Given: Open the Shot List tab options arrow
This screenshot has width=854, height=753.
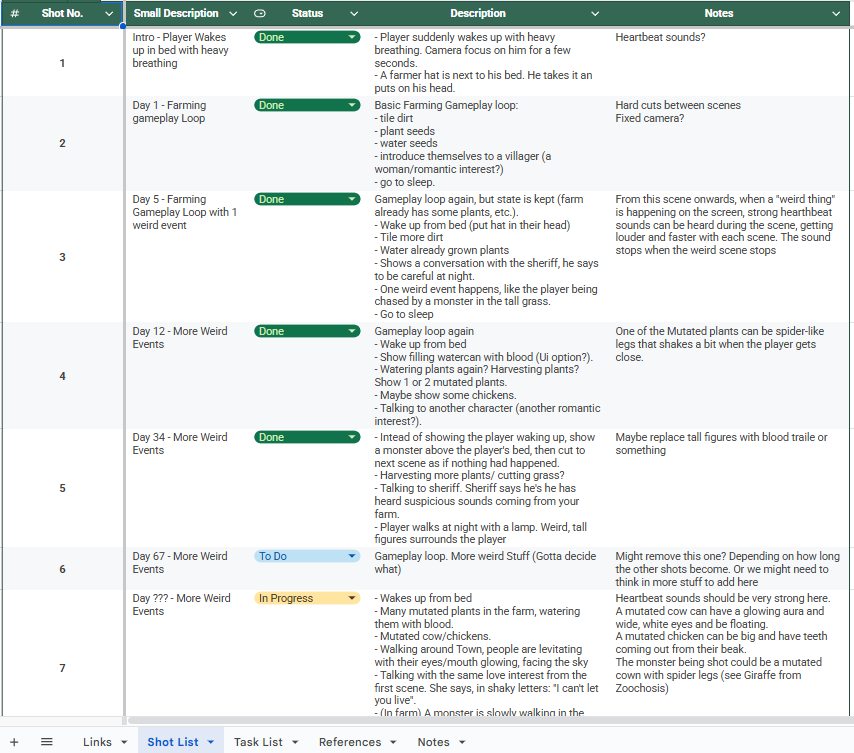Looking at the screenshot, I should [x=211, y=742].
